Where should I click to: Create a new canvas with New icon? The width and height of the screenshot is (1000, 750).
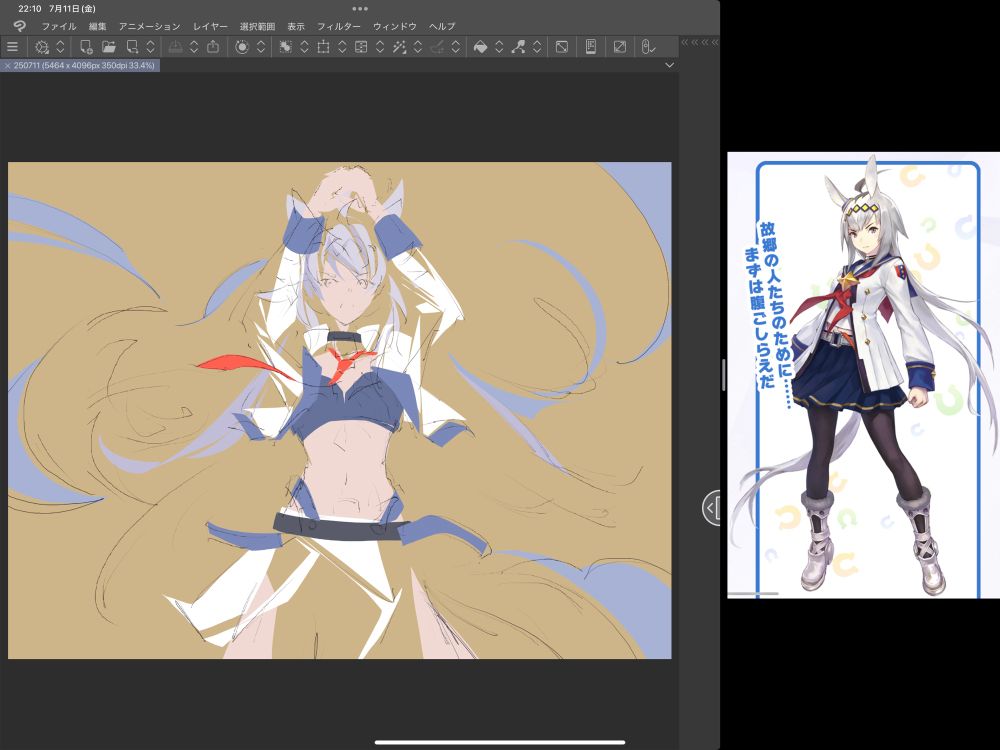tap(85, 47)
